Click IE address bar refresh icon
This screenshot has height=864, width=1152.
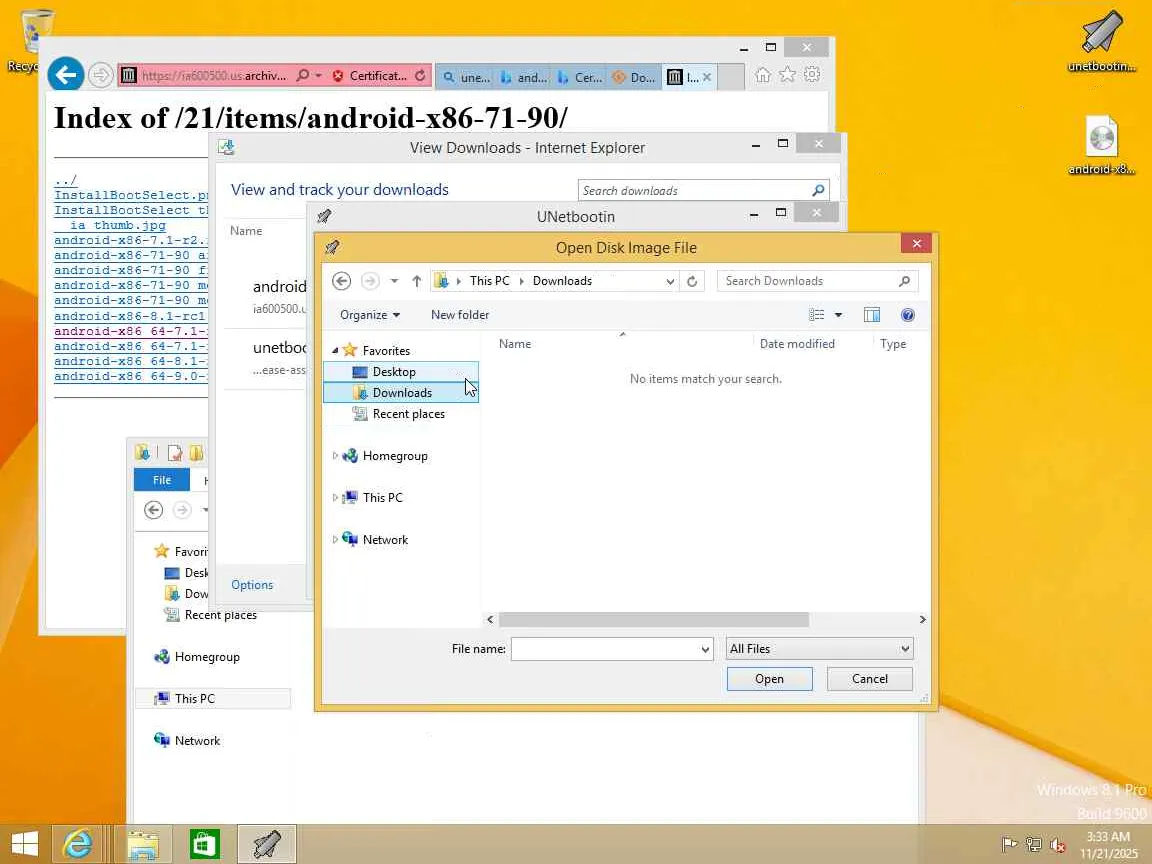420,76
